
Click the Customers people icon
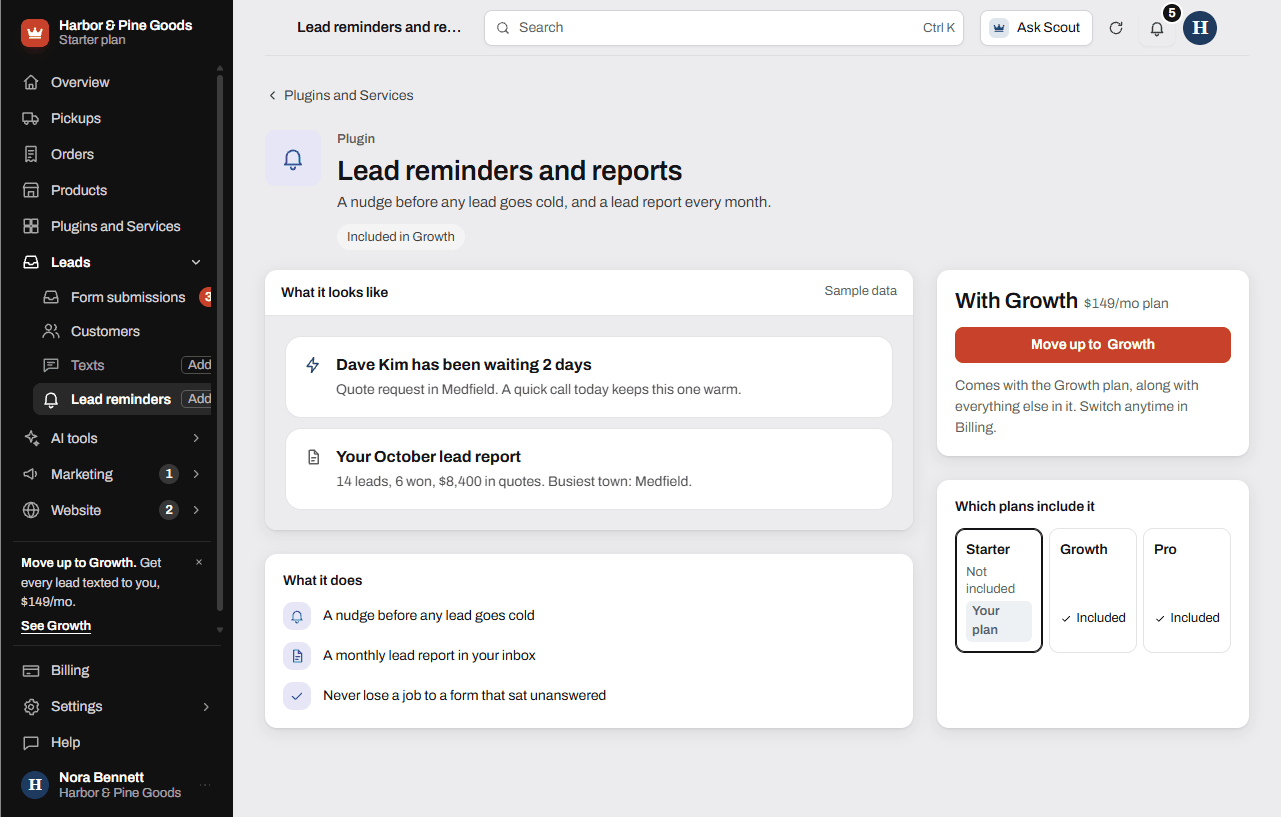click(51, 331)
